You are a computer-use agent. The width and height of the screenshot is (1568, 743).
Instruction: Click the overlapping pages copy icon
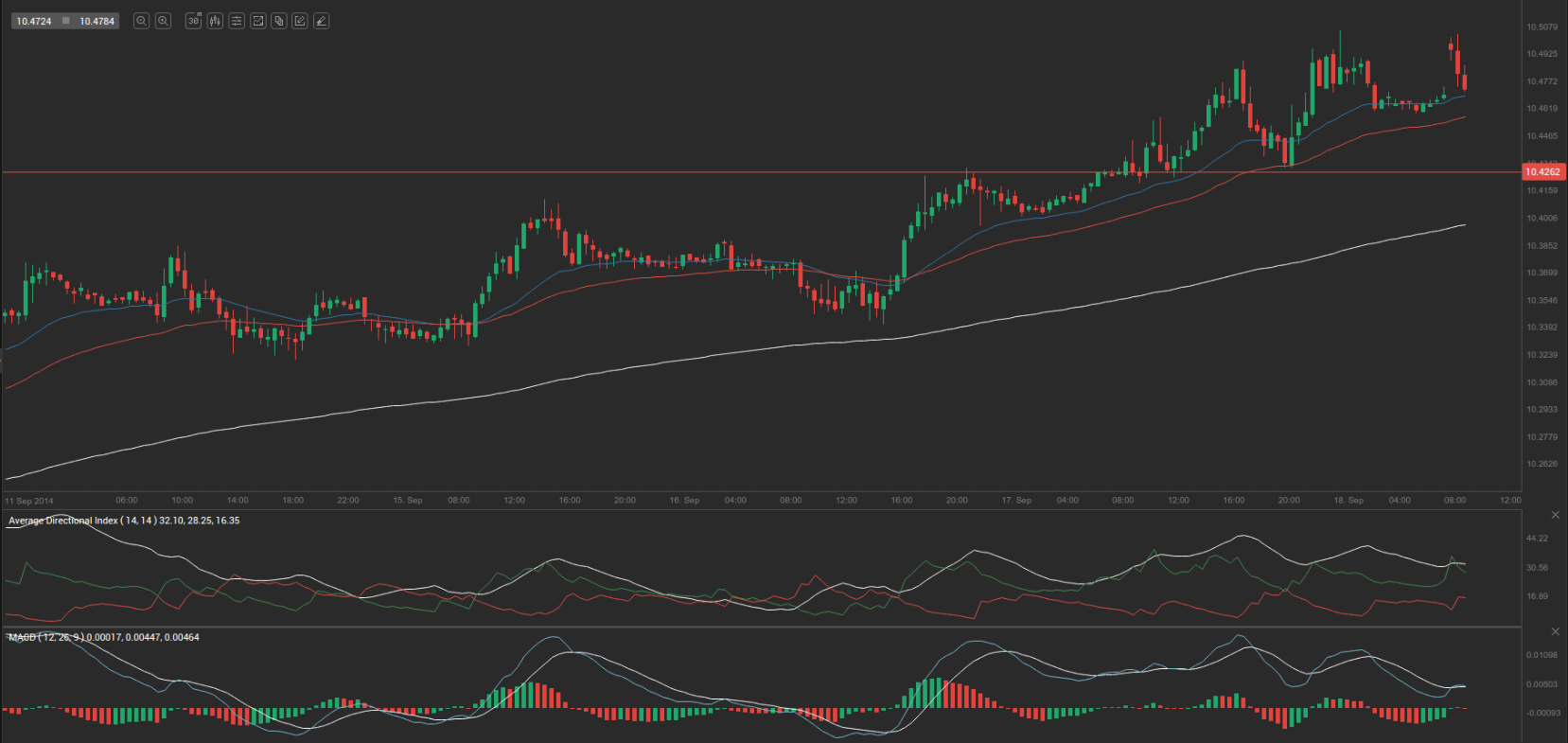[x=279, y=21]
